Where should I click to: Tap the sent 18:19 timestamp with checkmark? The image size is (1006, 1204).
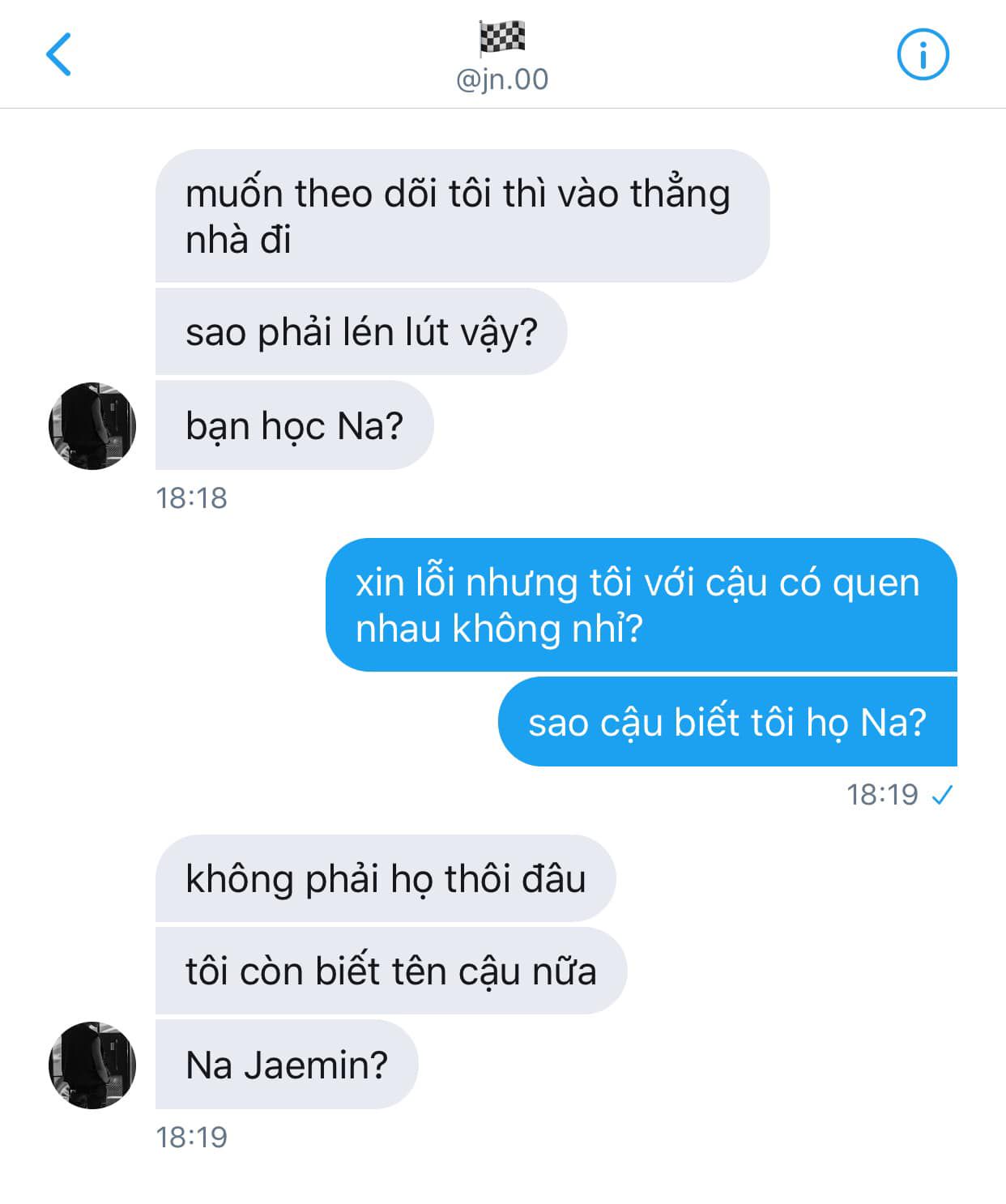(x=900, y=795)
